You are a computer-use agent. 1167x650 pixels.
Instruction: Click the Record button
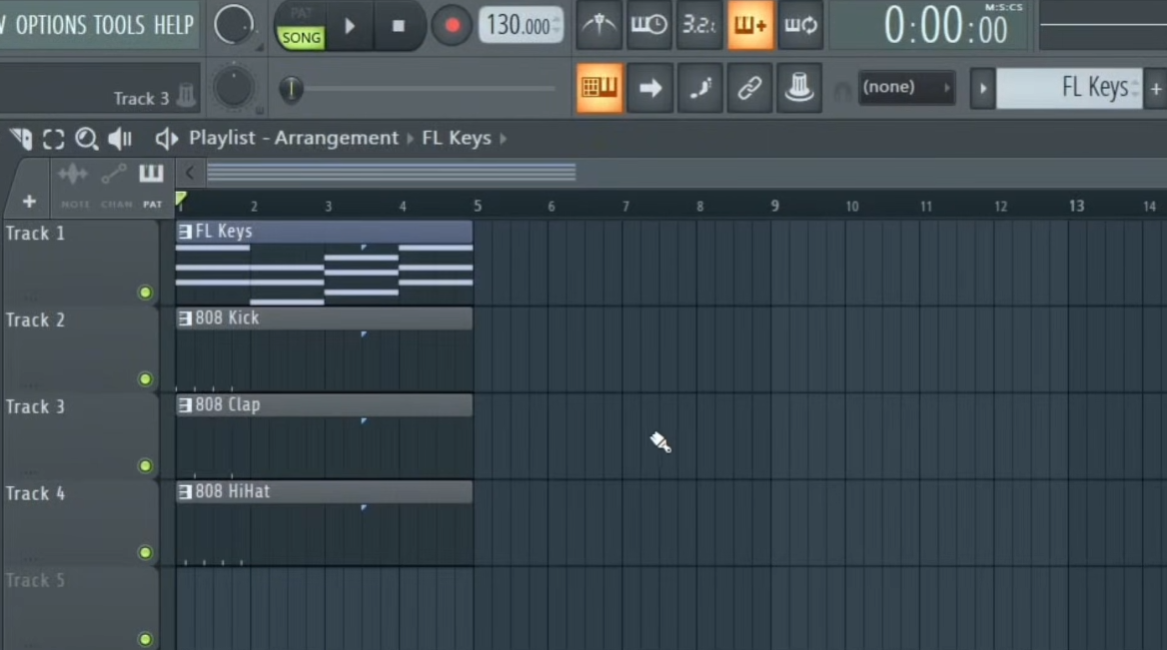point(452,26)
